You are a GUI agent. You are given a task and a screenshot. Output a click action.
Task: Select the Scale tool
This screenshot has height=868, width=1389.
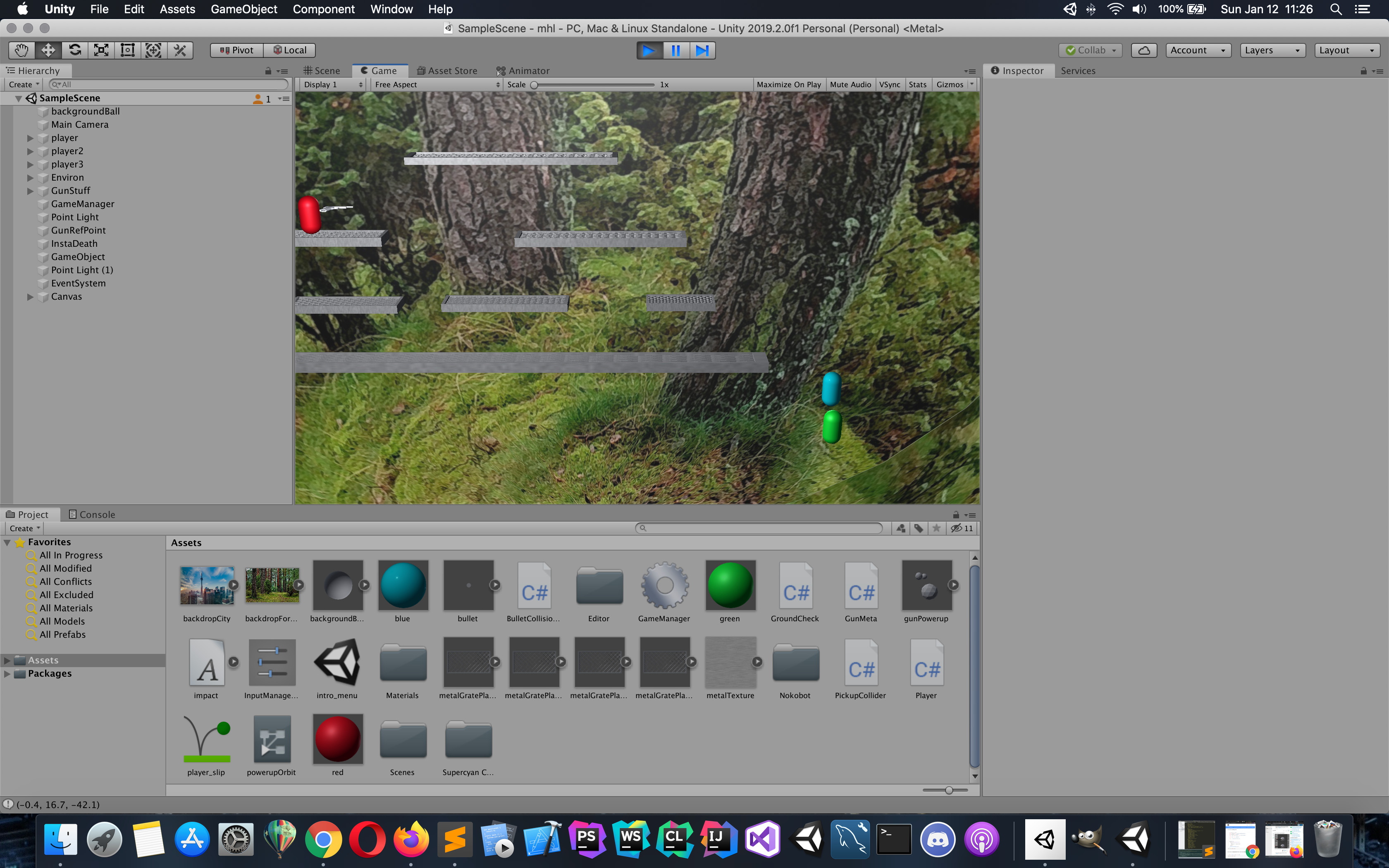point(101,50)
